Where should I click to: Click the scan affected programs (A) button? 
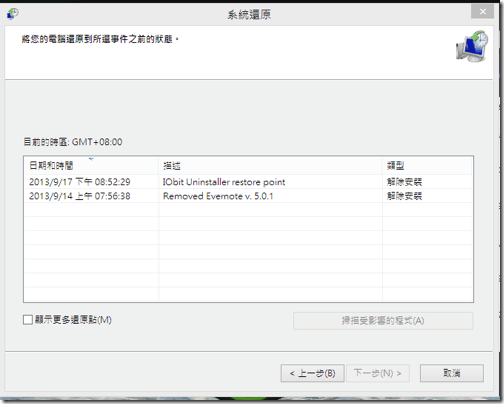tap(383, 321)
